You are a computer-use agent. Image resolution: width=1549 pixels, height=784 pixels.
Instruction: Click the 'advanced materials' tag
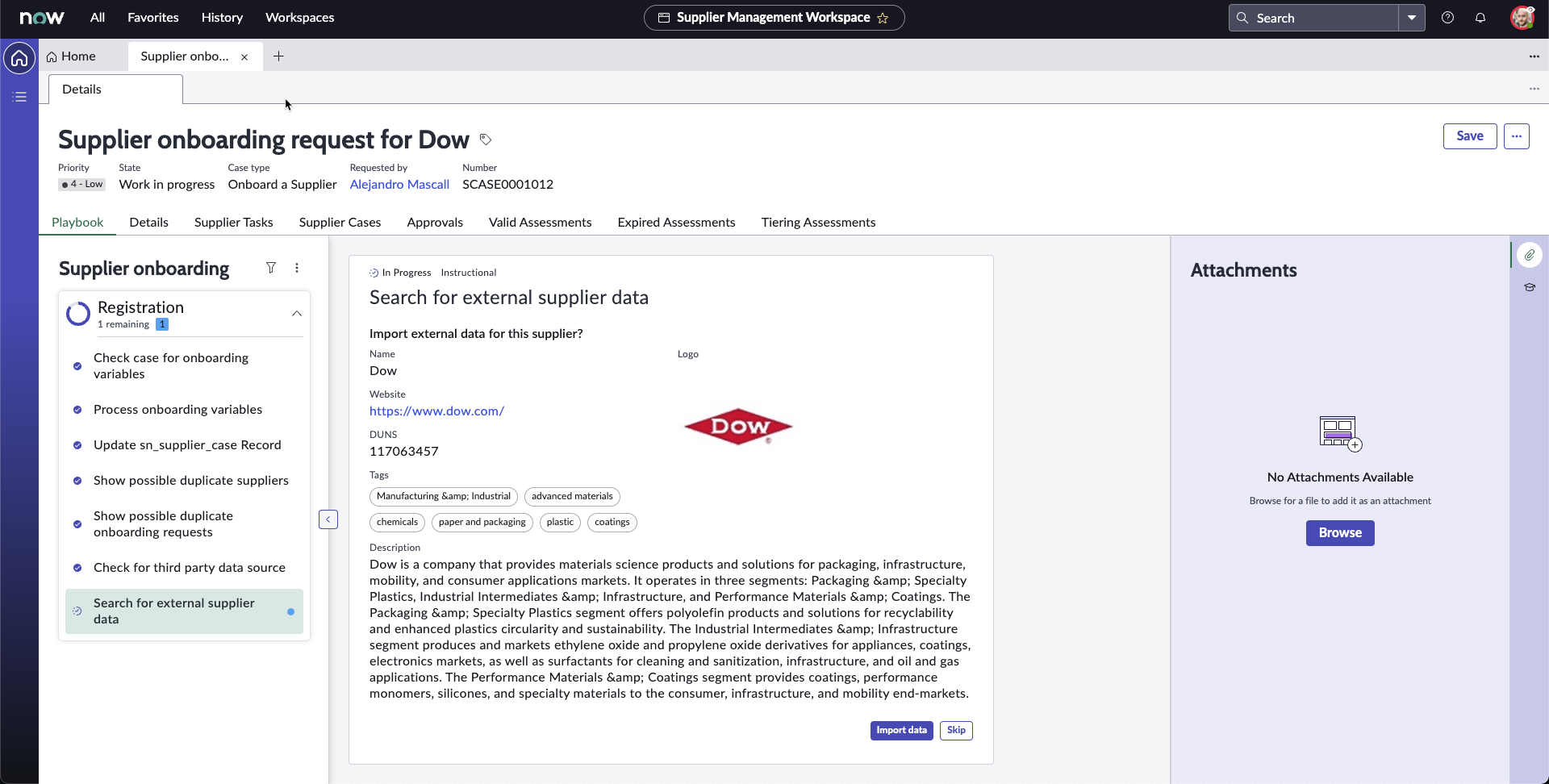[x=572, y=497]
